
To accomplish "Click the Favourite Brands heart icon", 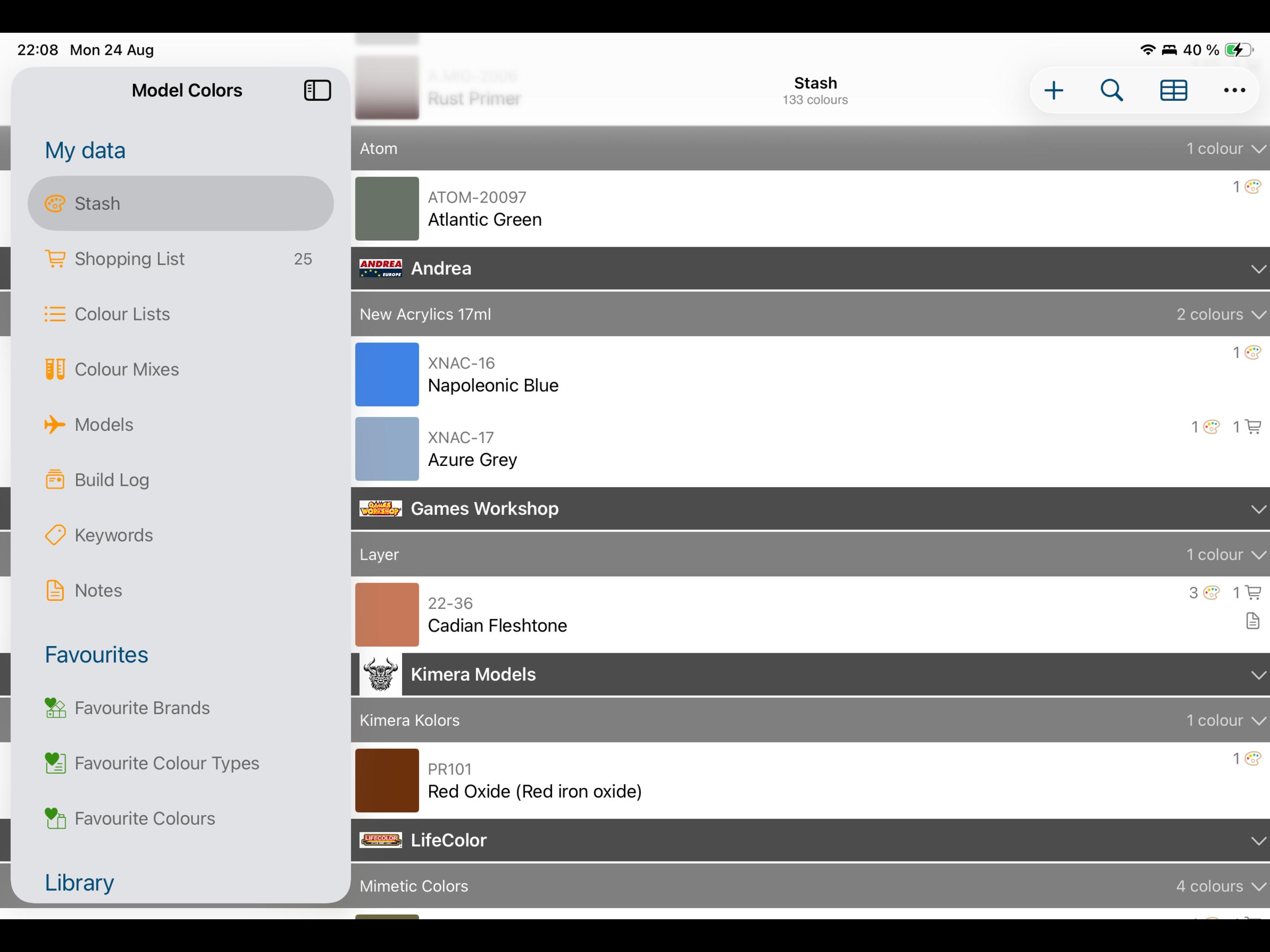I will [x=55, y=708].
